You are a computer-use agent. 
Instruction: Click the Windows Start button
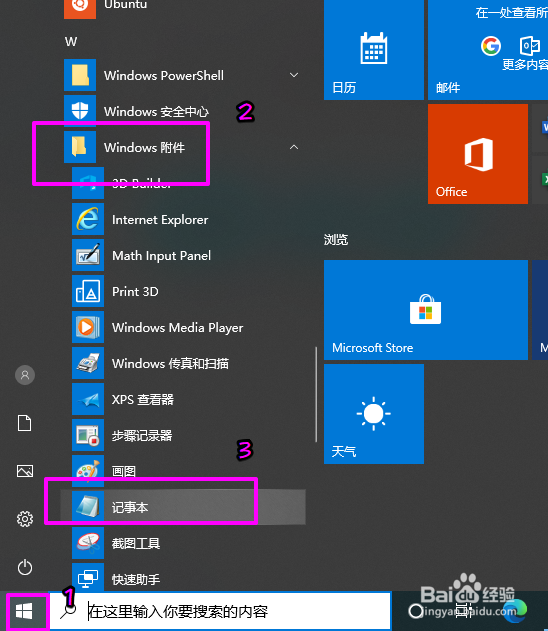point(24,612)
